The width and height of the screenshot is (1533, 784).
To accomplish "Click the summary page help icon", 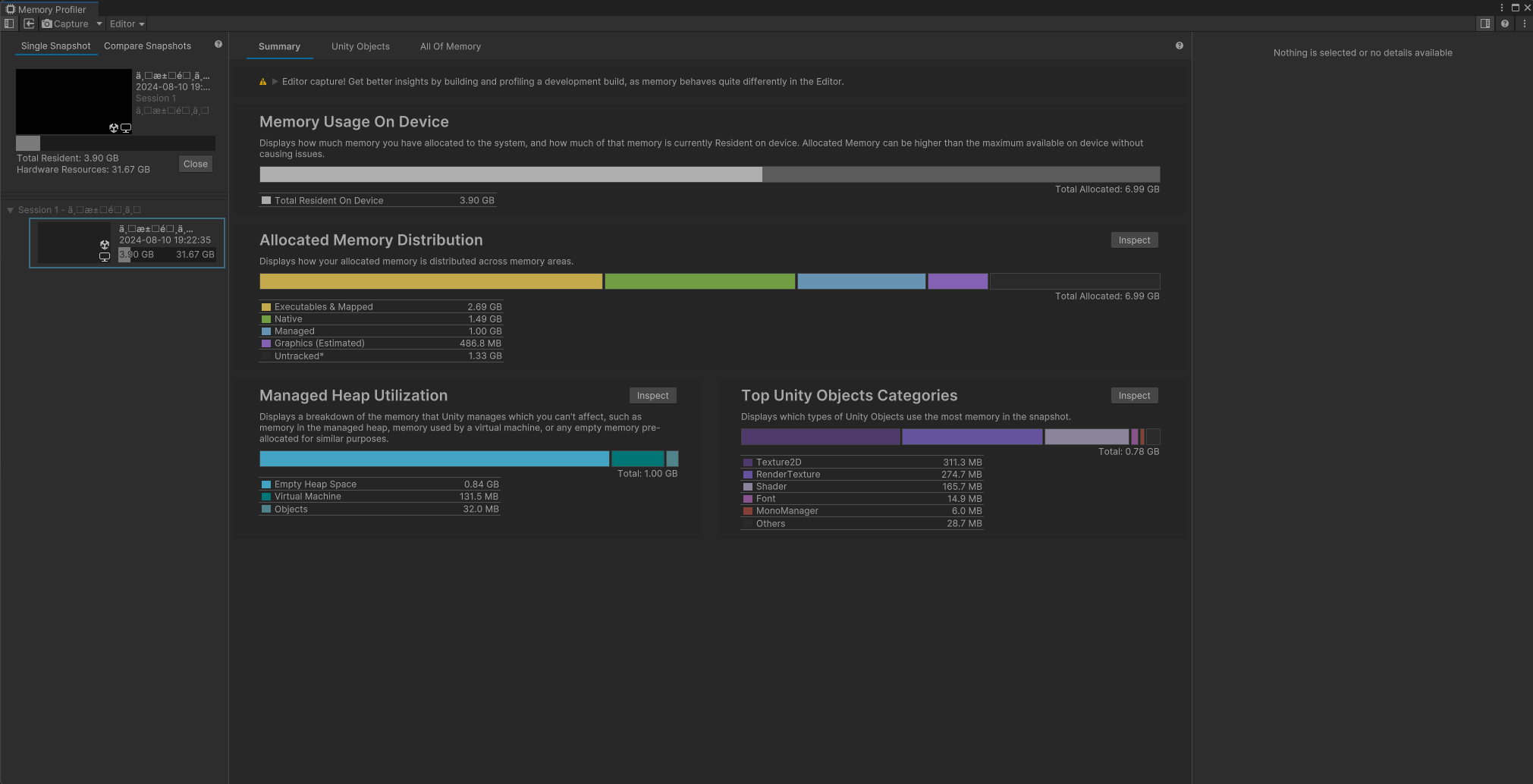I will pos(1180,45).
